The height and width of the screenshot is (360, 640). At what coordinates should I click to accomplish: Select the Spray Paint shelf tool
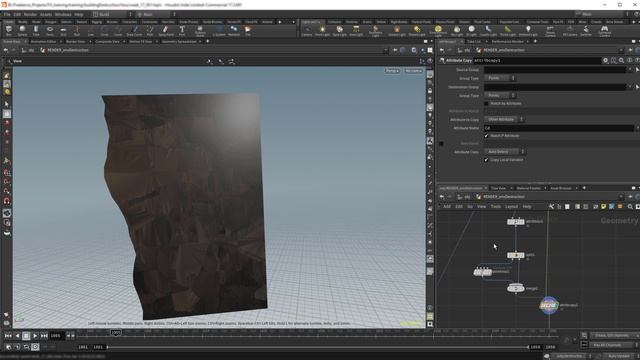click(165, 31)
